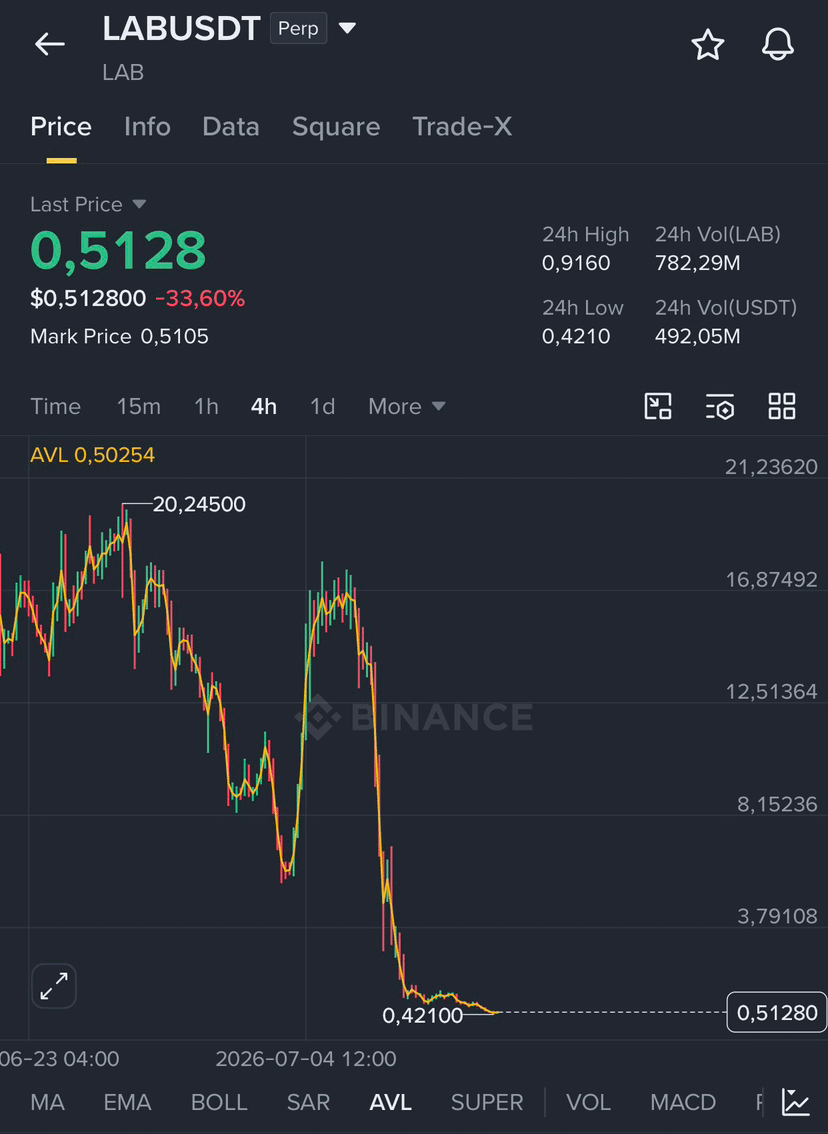Tap the 0,42100 chart low marker
Image resolution: width=828 pixels, height=1134 pixels.
(x=422, y=1015)
